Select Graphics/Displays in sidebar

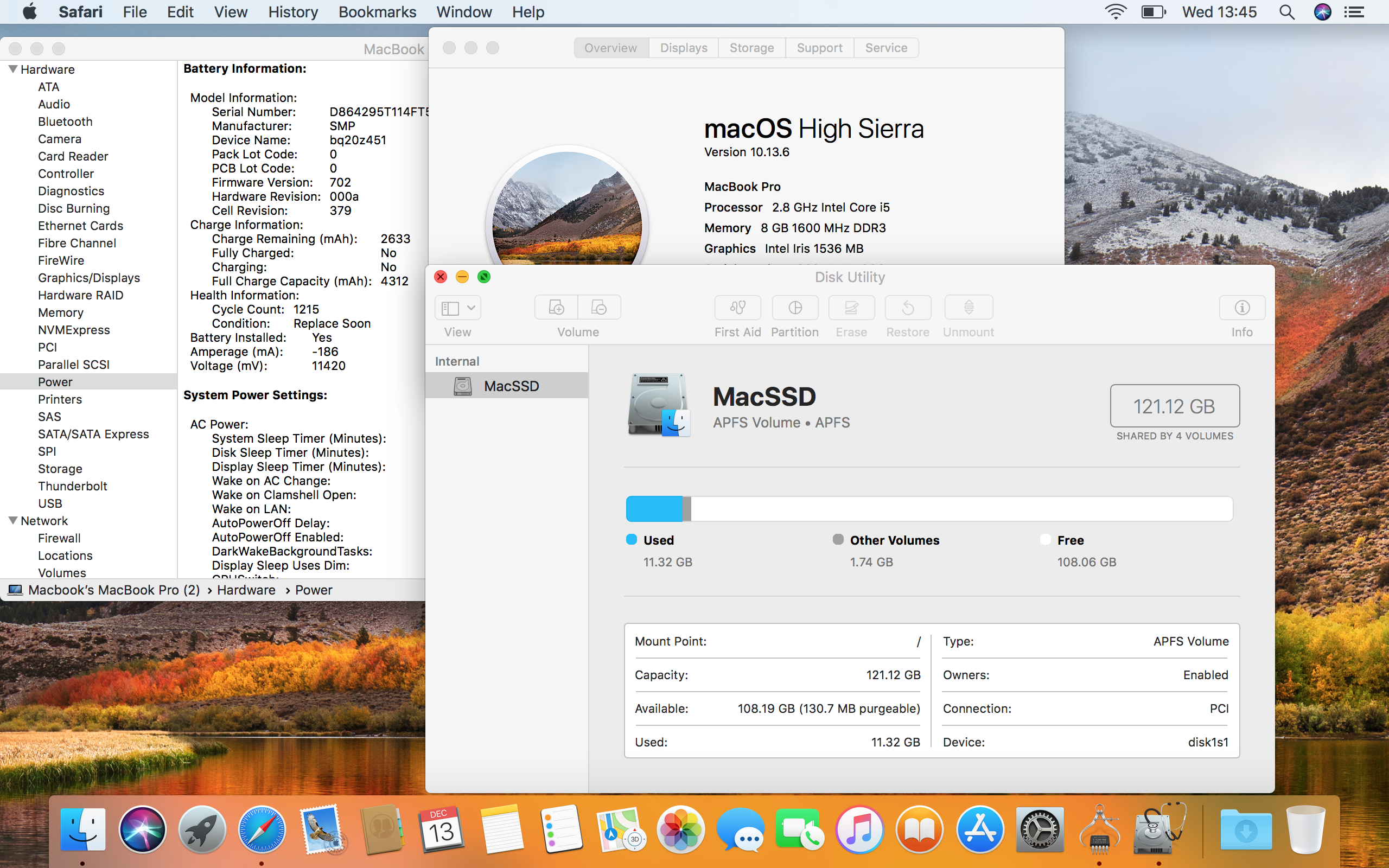click(x=89, y=278)
